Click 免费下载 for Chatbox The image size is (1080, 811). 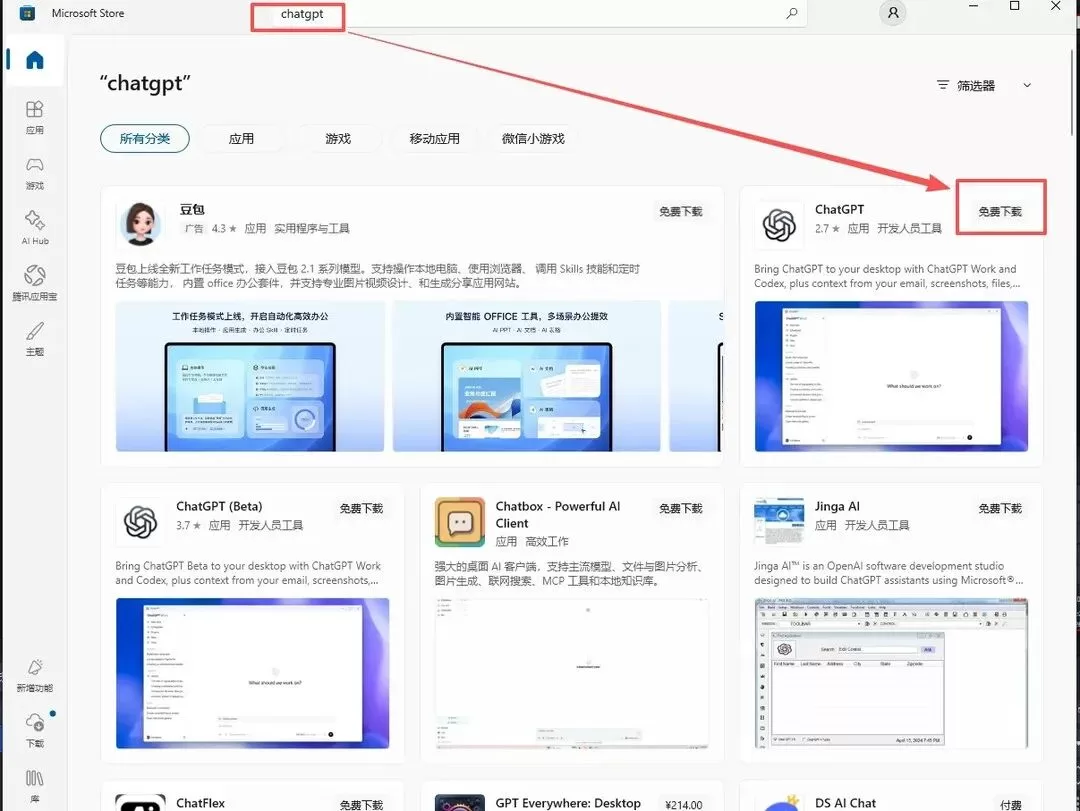coord(681,509)
